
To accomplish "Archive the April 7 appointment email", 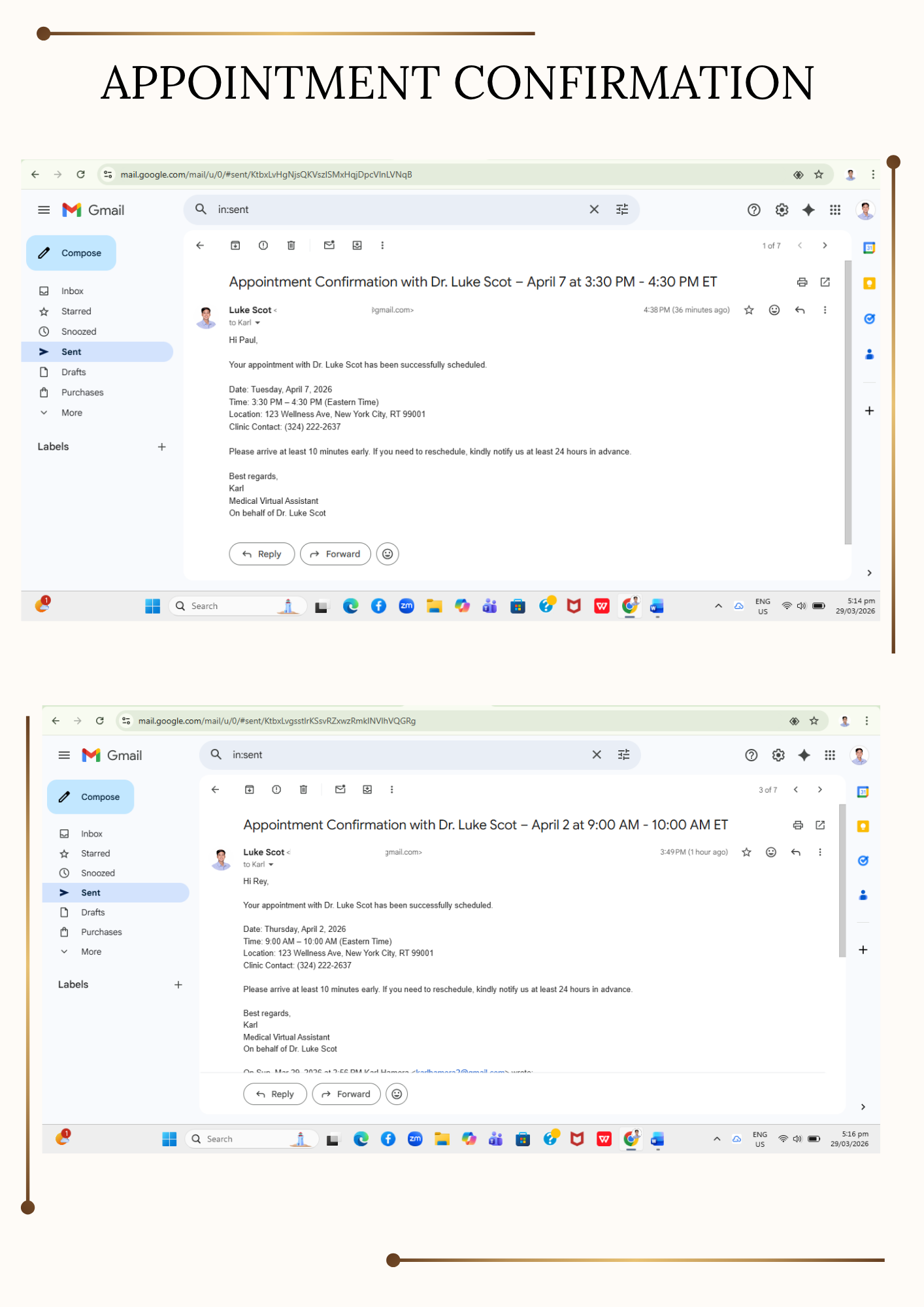I will [x=235, y=245].
